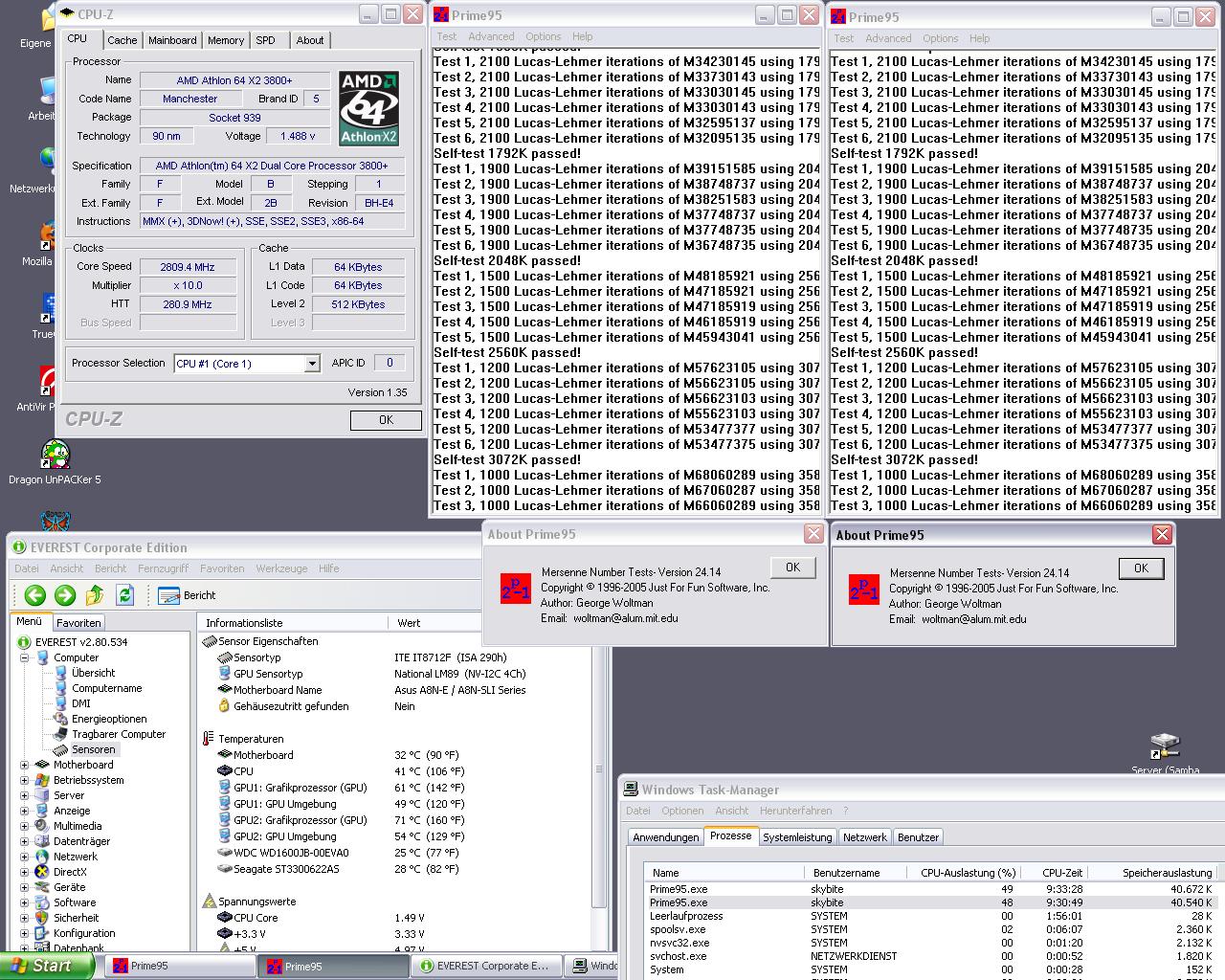This screenshot has height=980, width=1225.
Task: Switch to the Cache tab in CPU-Z
Action: 122,40
